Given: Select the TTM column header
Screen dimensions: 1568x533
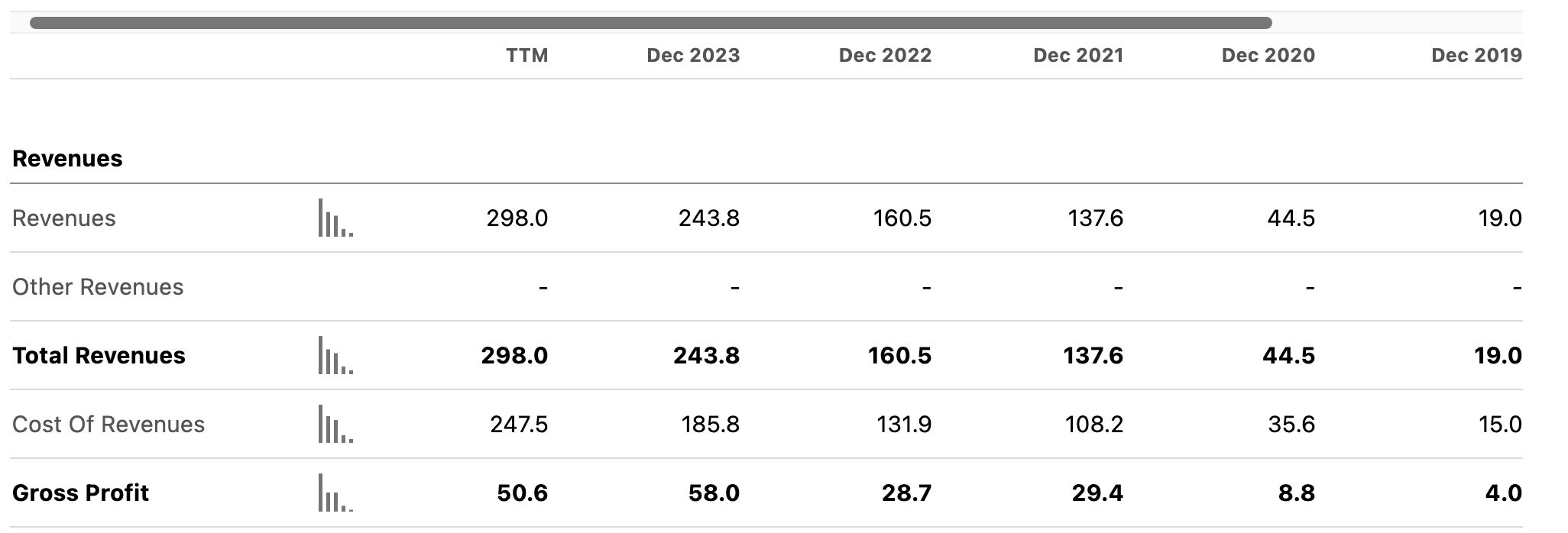Looking at the screenshot, I should [526, 55].
